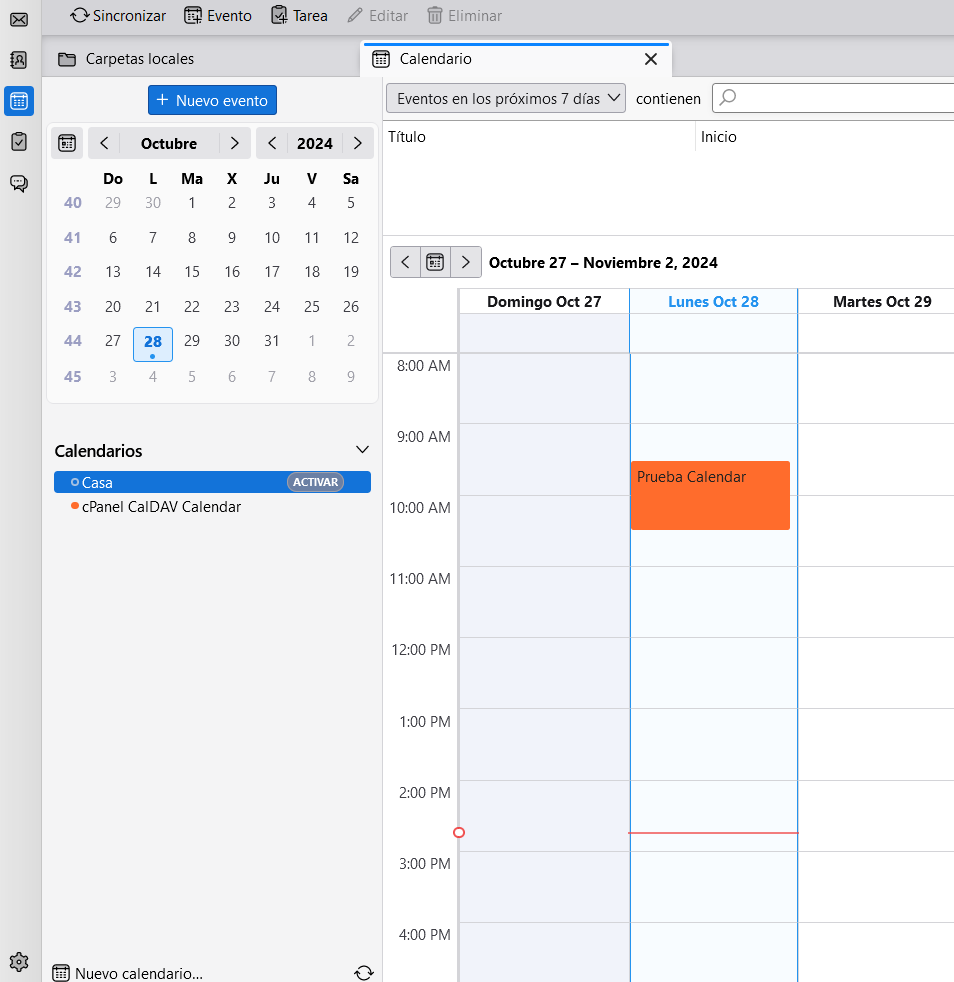Sync calendars using bottom refresh icon

[364, 972]
